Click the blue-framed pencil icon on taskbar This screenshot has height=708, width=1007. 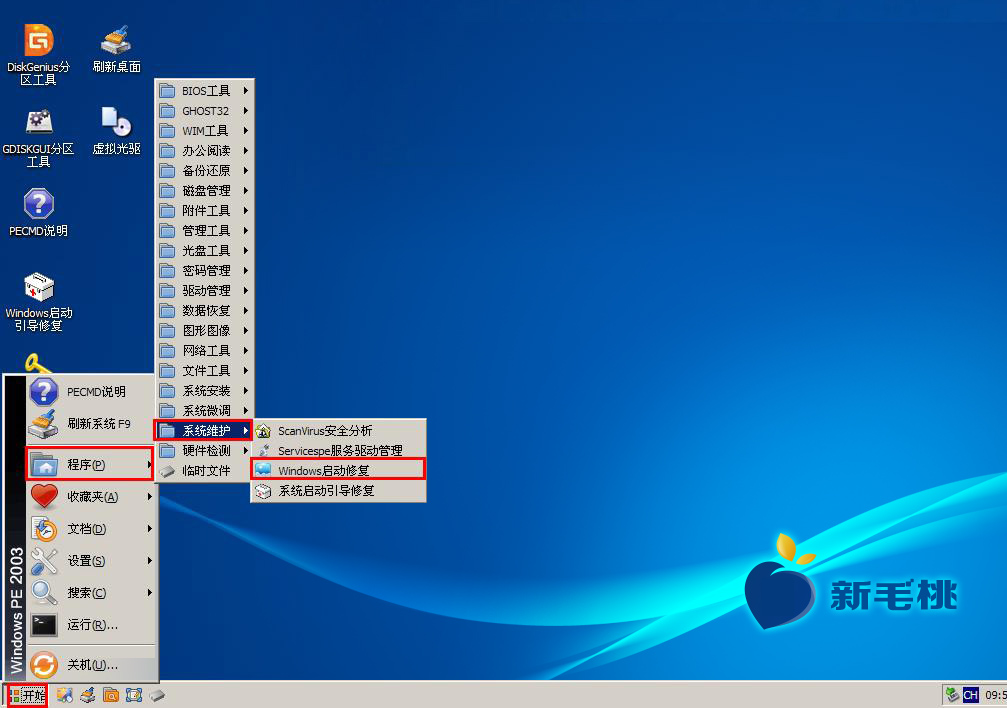point(134,695)
